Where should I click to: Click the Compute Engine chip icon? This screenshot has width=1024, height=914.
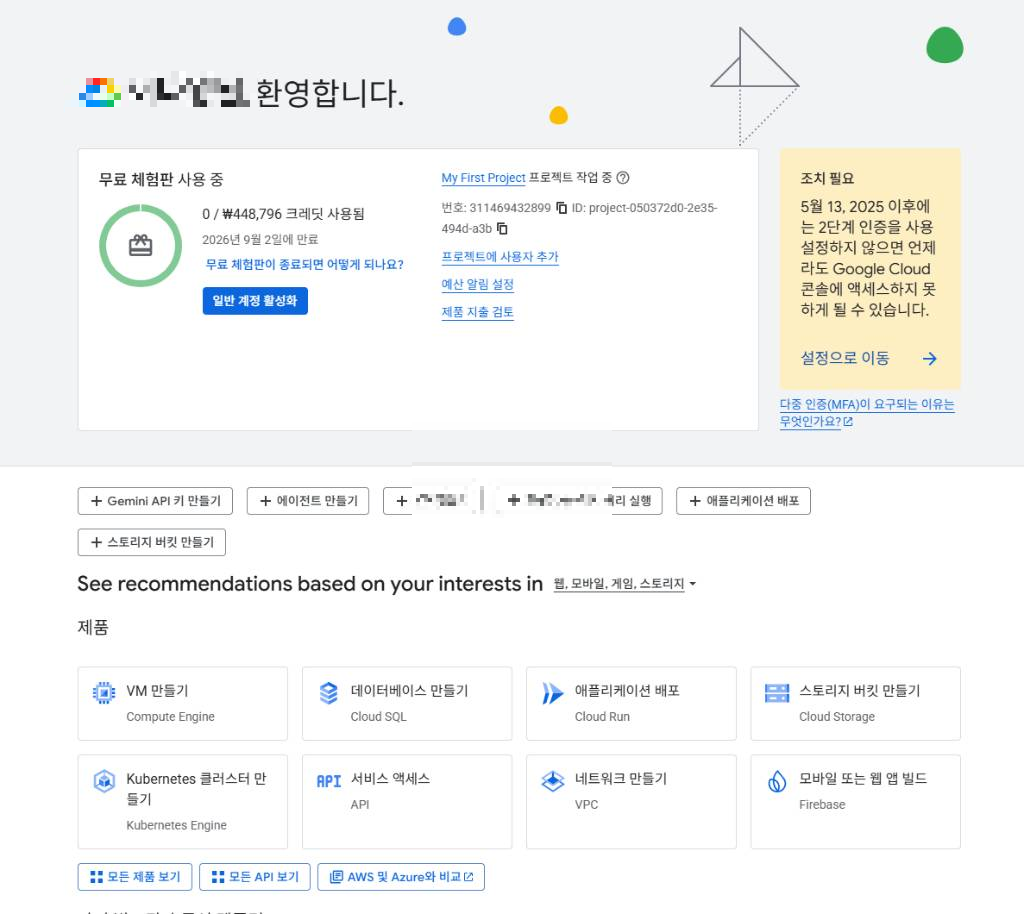click(x=104, y=692)
